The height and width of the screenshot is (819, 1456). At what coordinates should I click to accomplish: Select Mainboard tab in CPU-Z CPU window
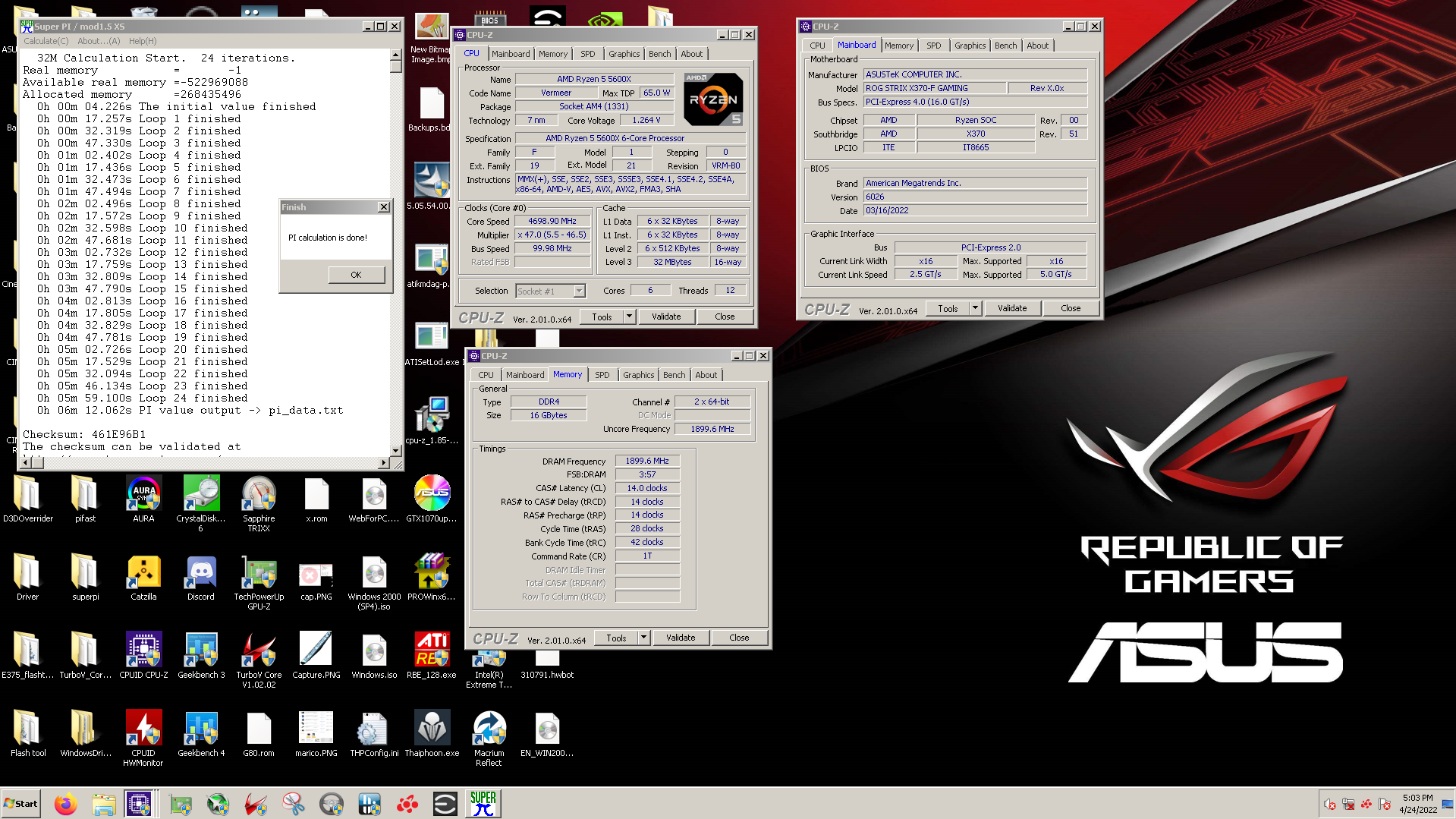point(511,54)
